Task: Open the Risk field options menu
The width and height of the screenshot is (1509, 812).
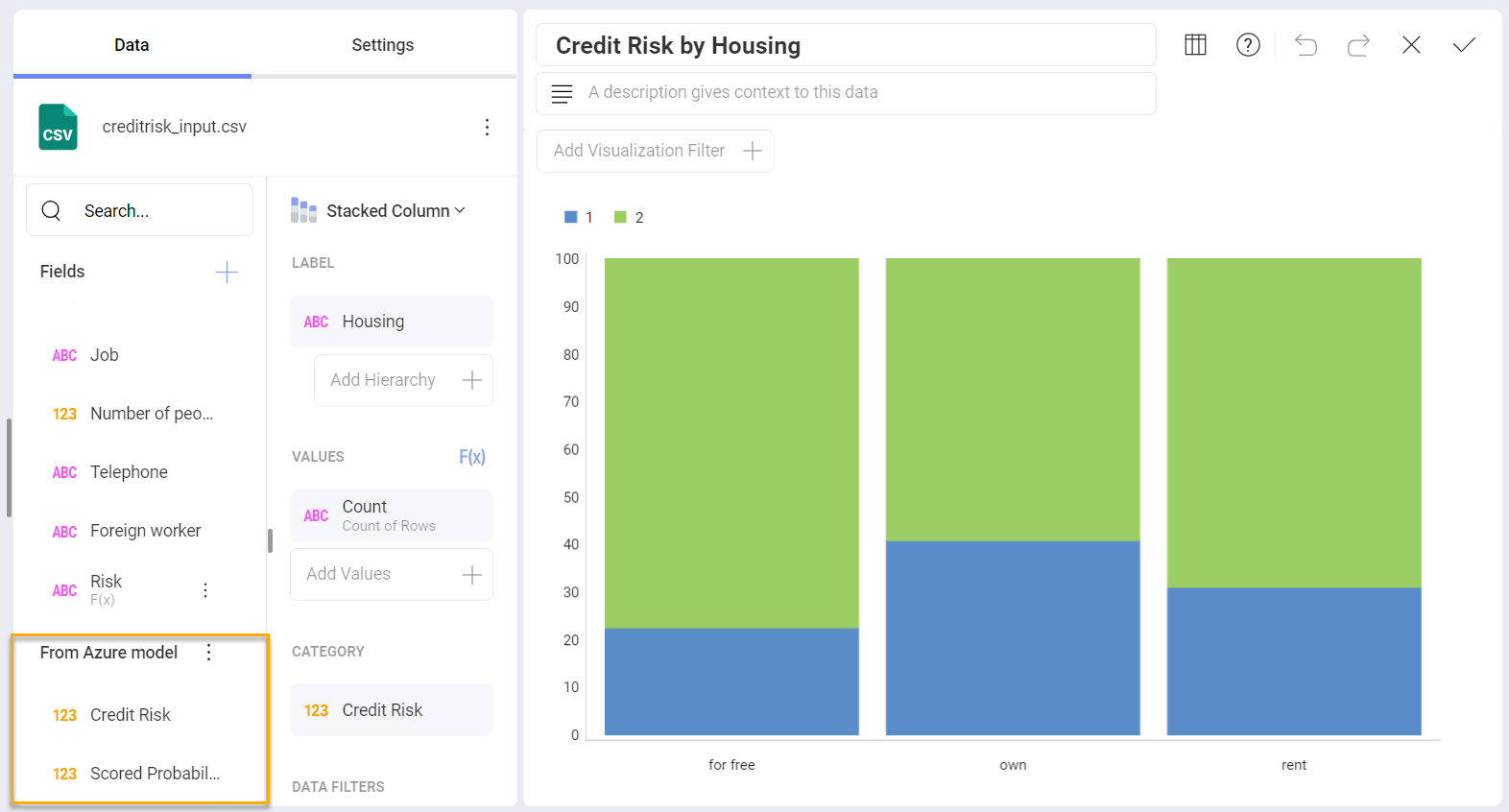Action: [205, 590]
